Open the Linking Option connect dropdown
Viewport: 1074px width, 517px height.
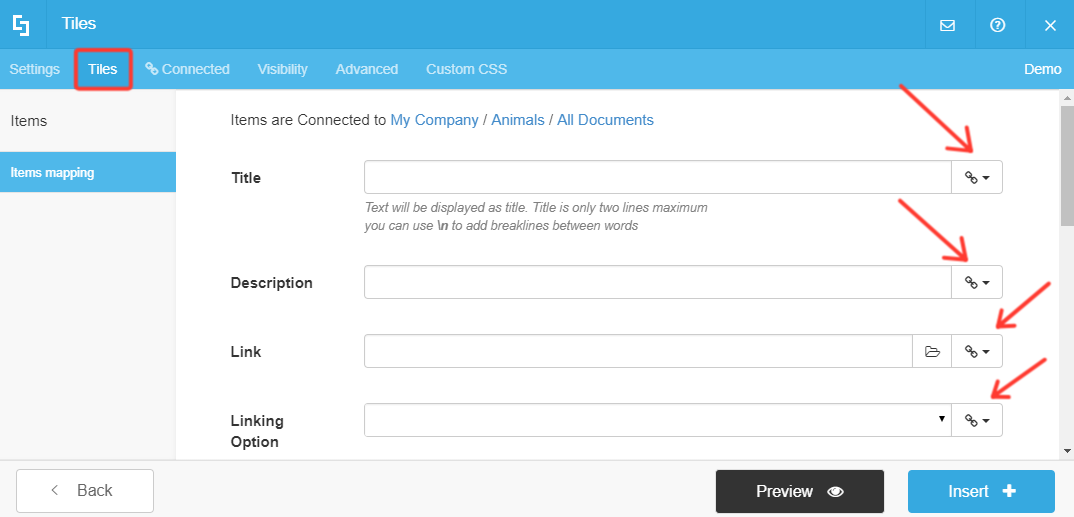[977, 420]
